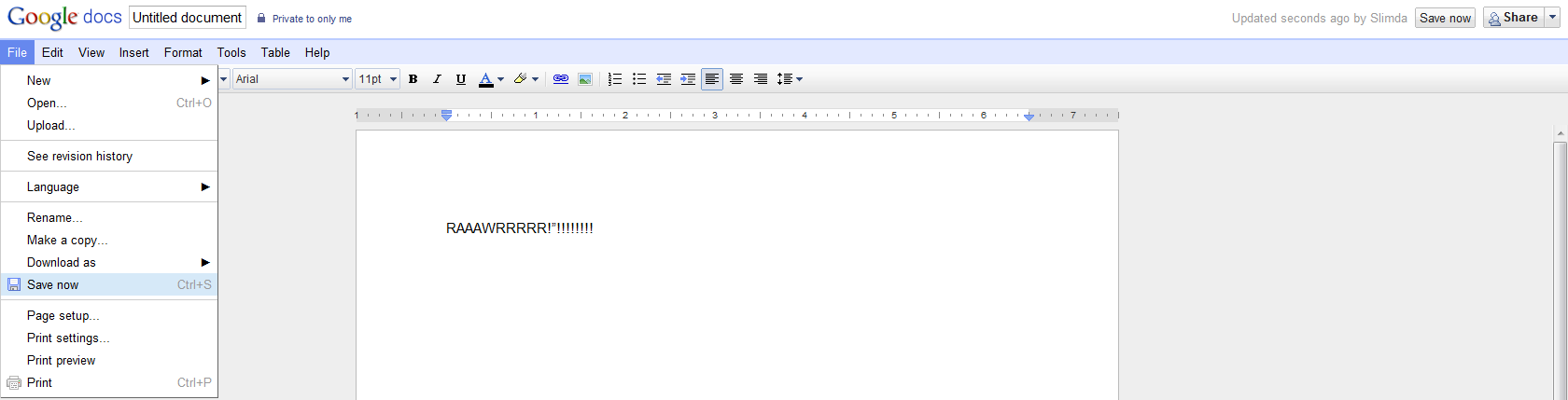The image size is (1568, 400).
Task: Toggle italic formatting
Action: click(x=437, y=79)
